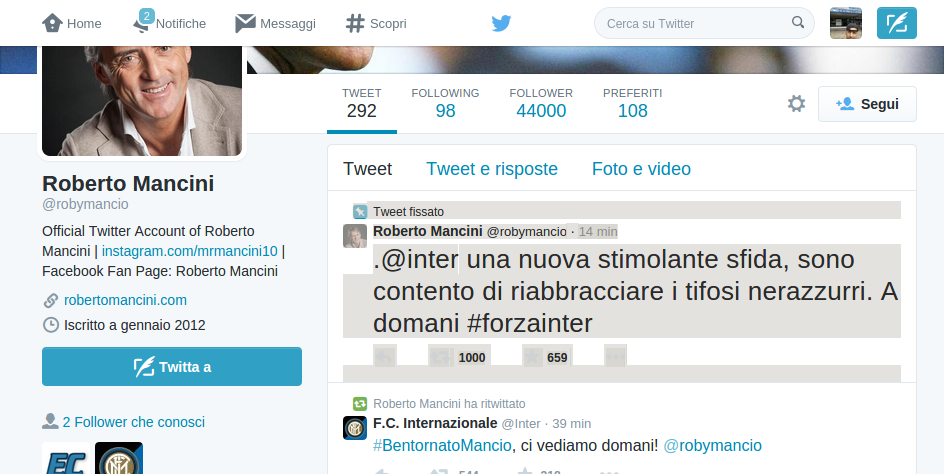The height and width of the screenshot is (474, 944).
Task: Open the Scopri hashtag section
Action: (375, 23)
